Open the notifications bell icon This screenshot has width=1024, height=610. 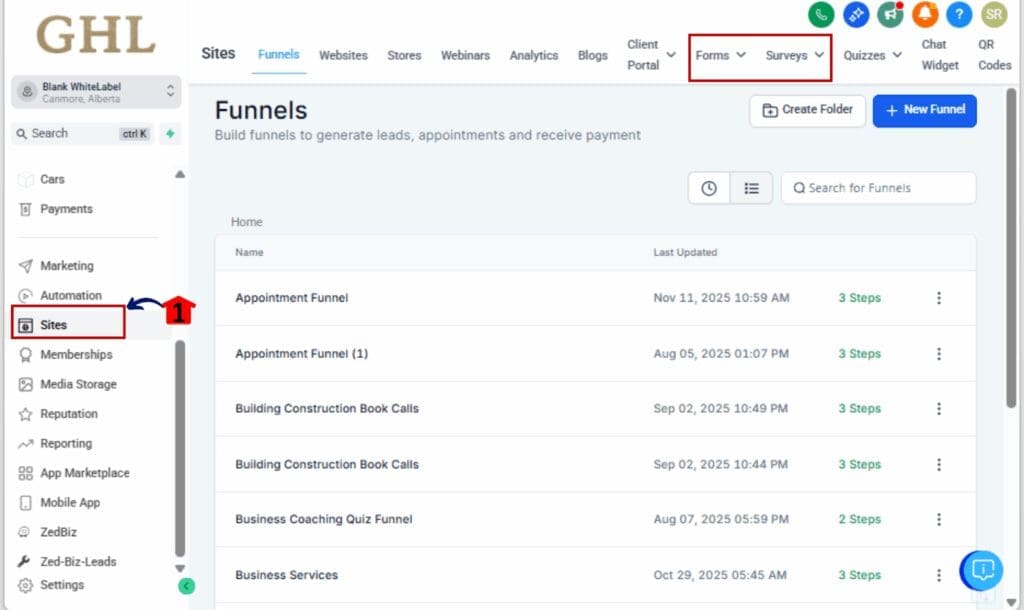click(x=925, y=14)
